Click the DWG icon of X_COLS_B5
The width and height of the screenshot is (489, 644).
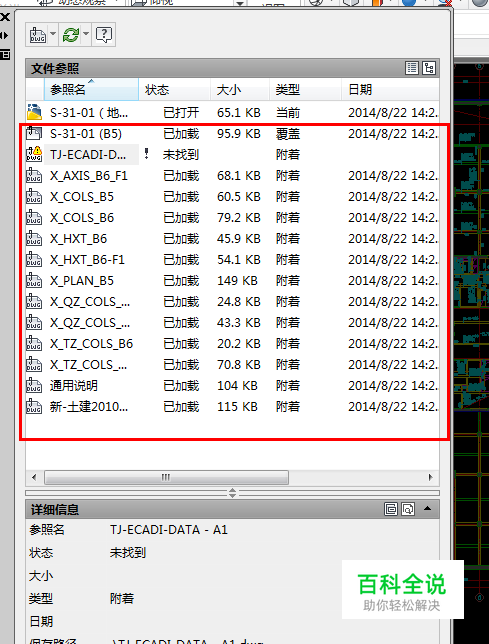[34, 197]
